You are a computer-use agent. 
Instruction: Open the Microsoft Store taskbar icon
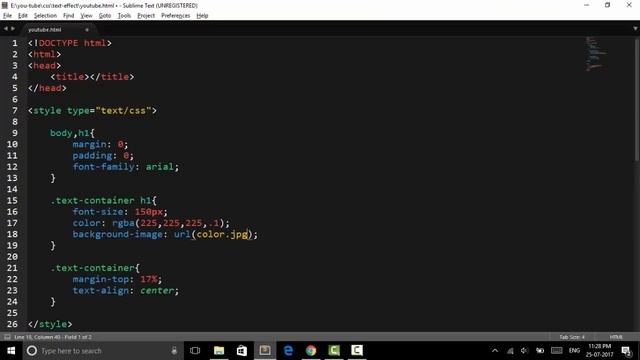click(x=242, y=351)
